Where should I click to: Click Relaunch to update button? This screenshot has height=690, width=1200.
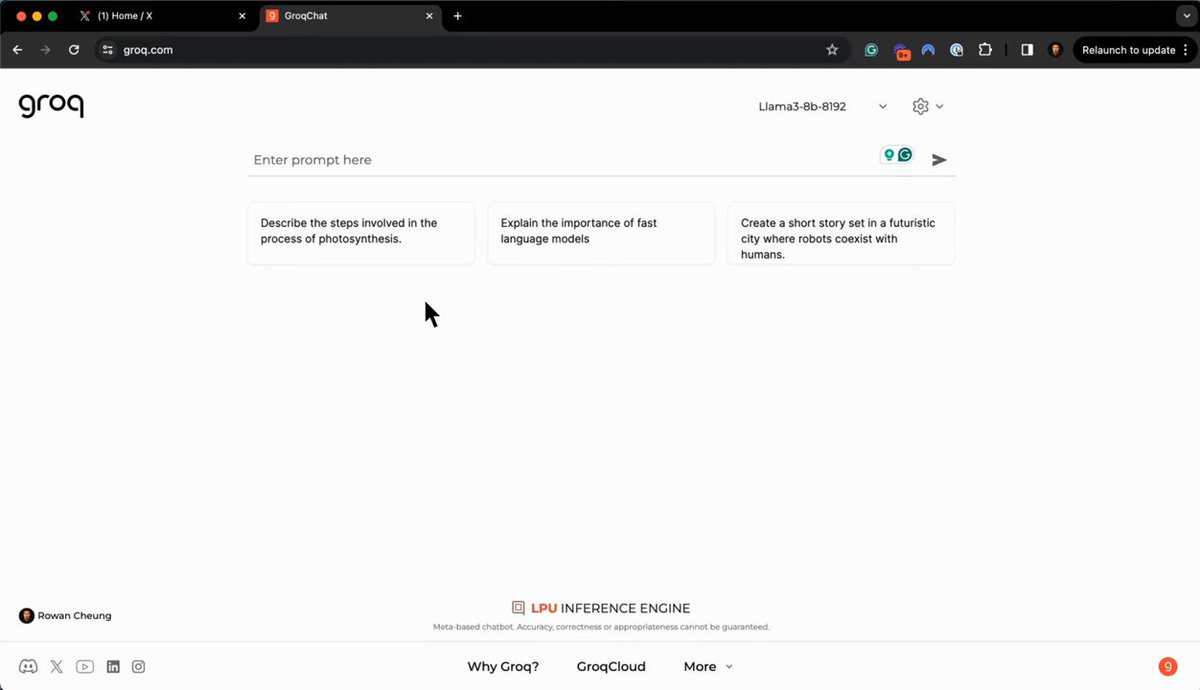(1133, 50)
